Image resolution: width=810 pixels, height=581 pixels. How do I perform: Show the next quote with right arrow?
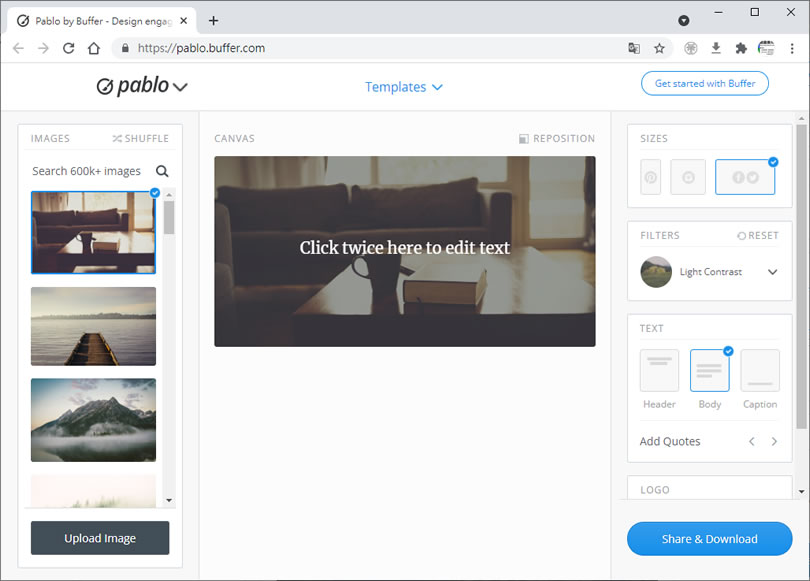[x=774, y=441]
